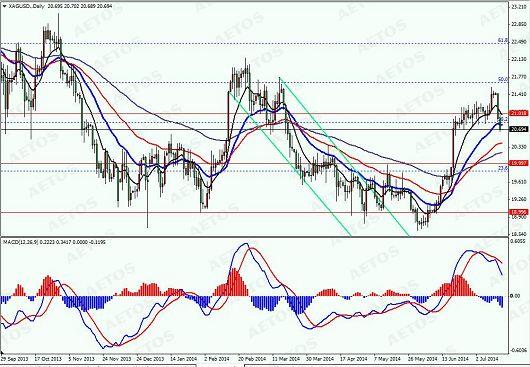Select the 23.6 Fibonacci level label

tap(503, 168)
